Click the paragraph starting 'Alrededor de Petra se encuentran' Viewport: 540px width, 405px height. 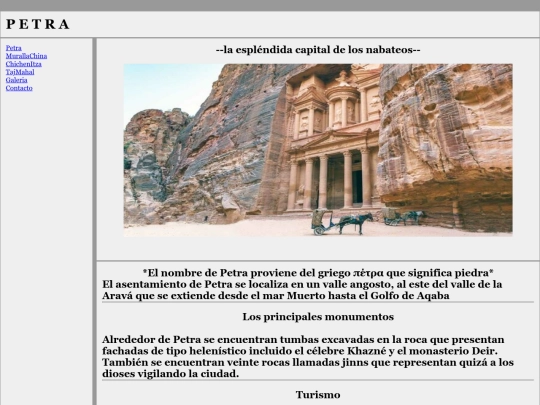click(x=308, y=356)
